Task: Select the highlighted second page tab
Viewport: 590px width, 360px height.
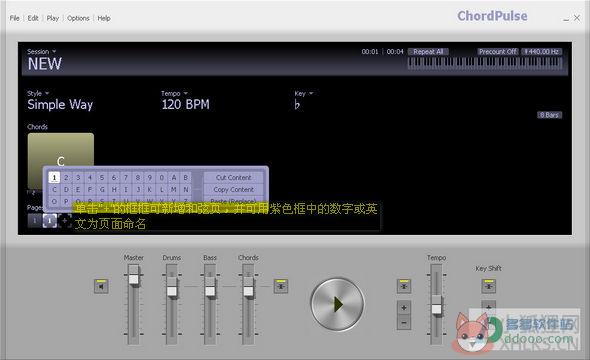Action: (x=50, y=220)
